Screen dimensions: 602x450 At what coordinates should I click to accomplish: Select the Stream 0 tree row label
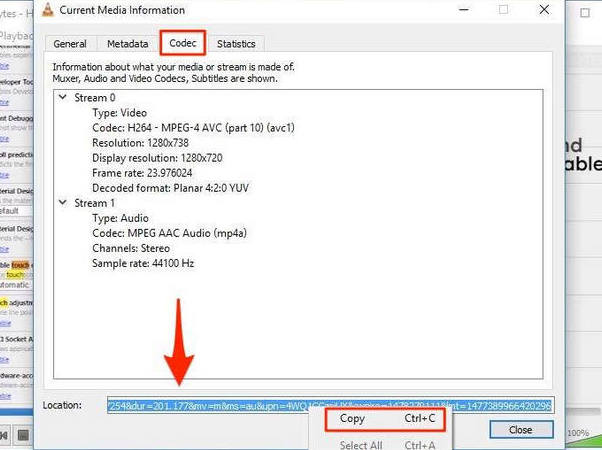click(x=95, y=98)
